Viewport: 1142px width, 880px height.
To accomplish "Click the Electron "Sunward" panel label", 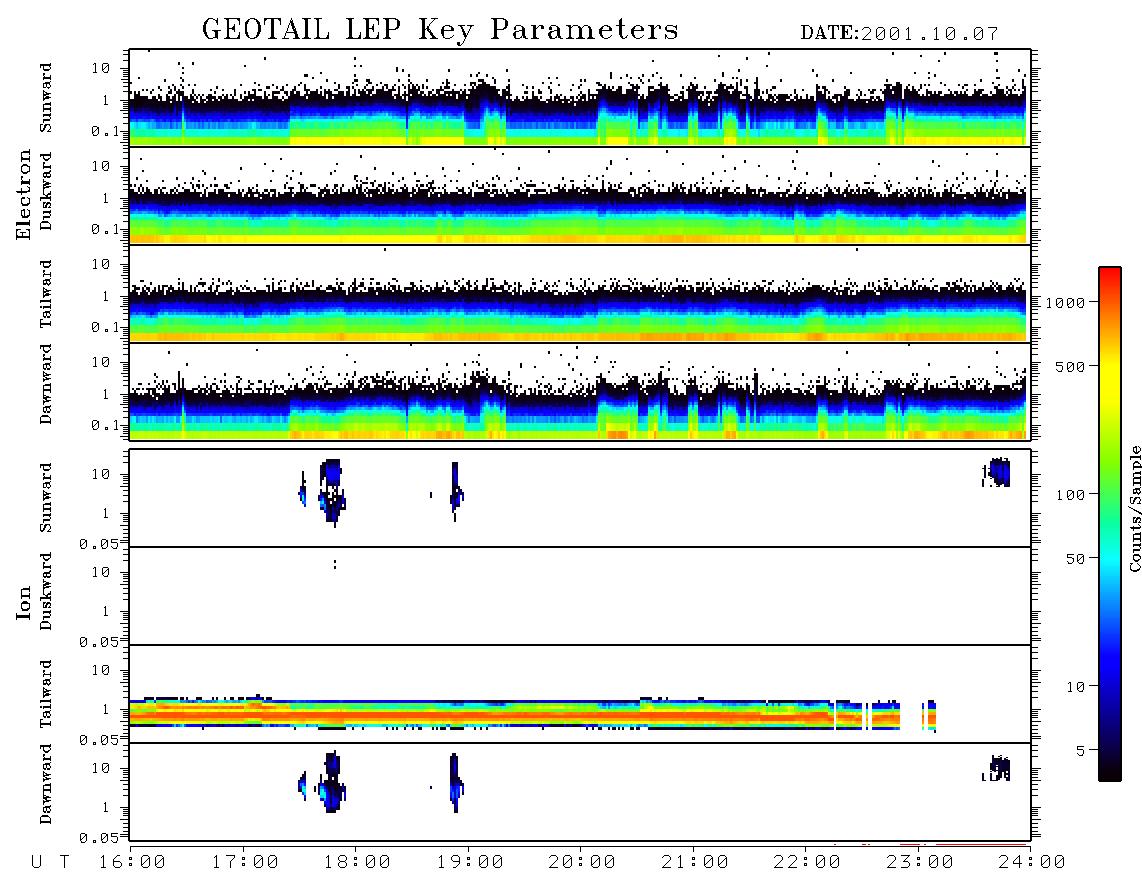I will tap(46, 98).
